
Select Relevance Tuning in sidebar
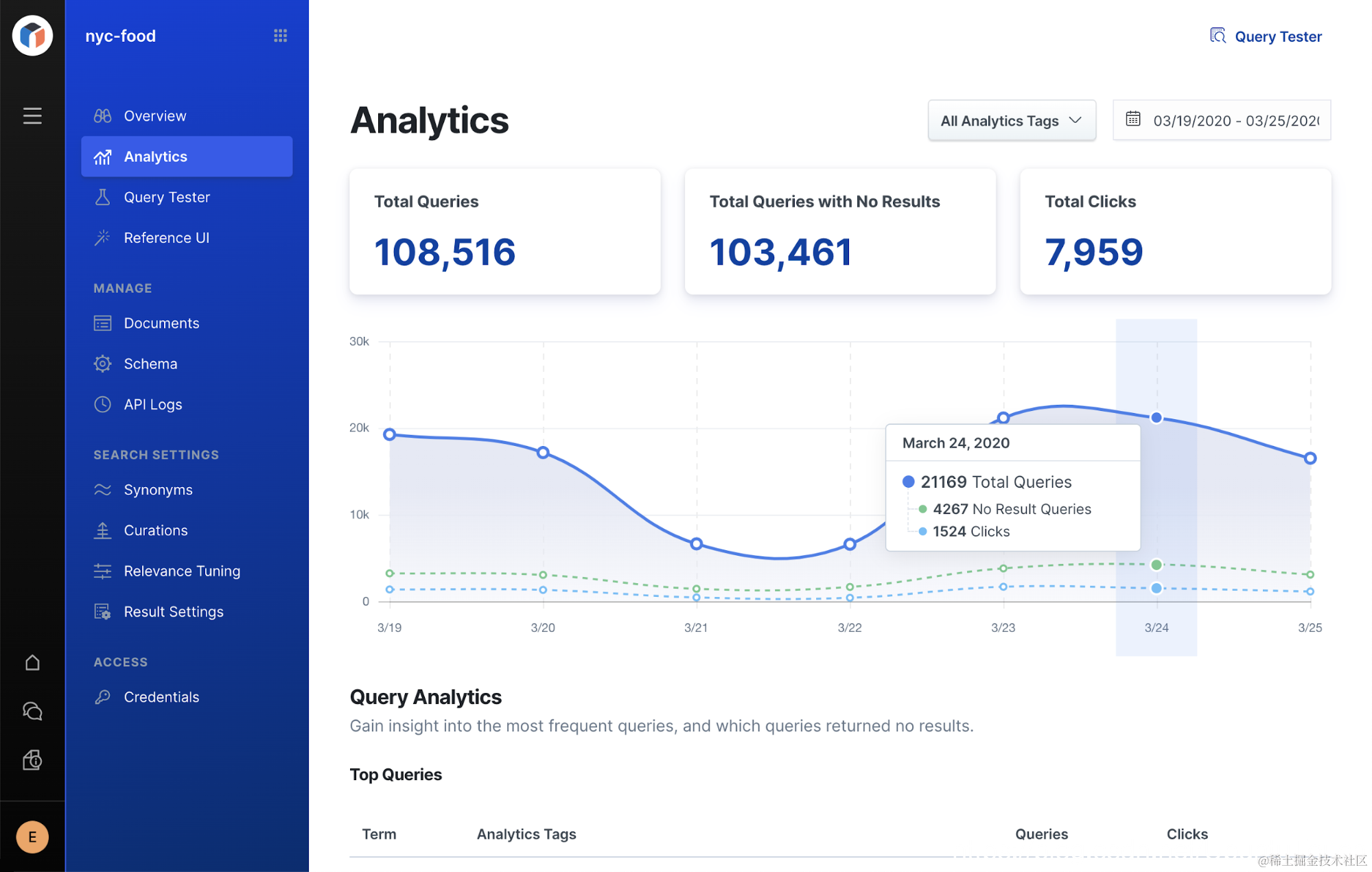point(182,571)
